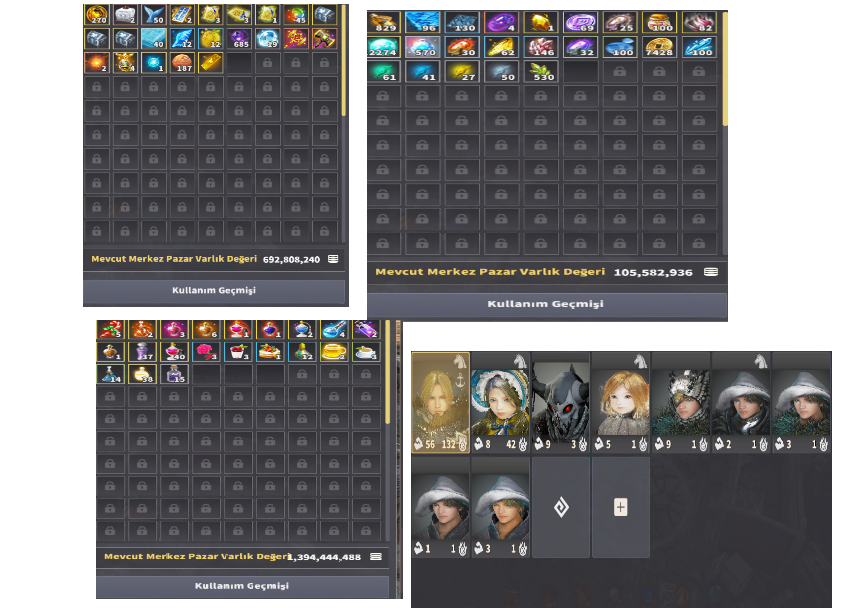Screen dimensions: 855x608
Task: Click the item stack showing 187
Action: [182, 63]
